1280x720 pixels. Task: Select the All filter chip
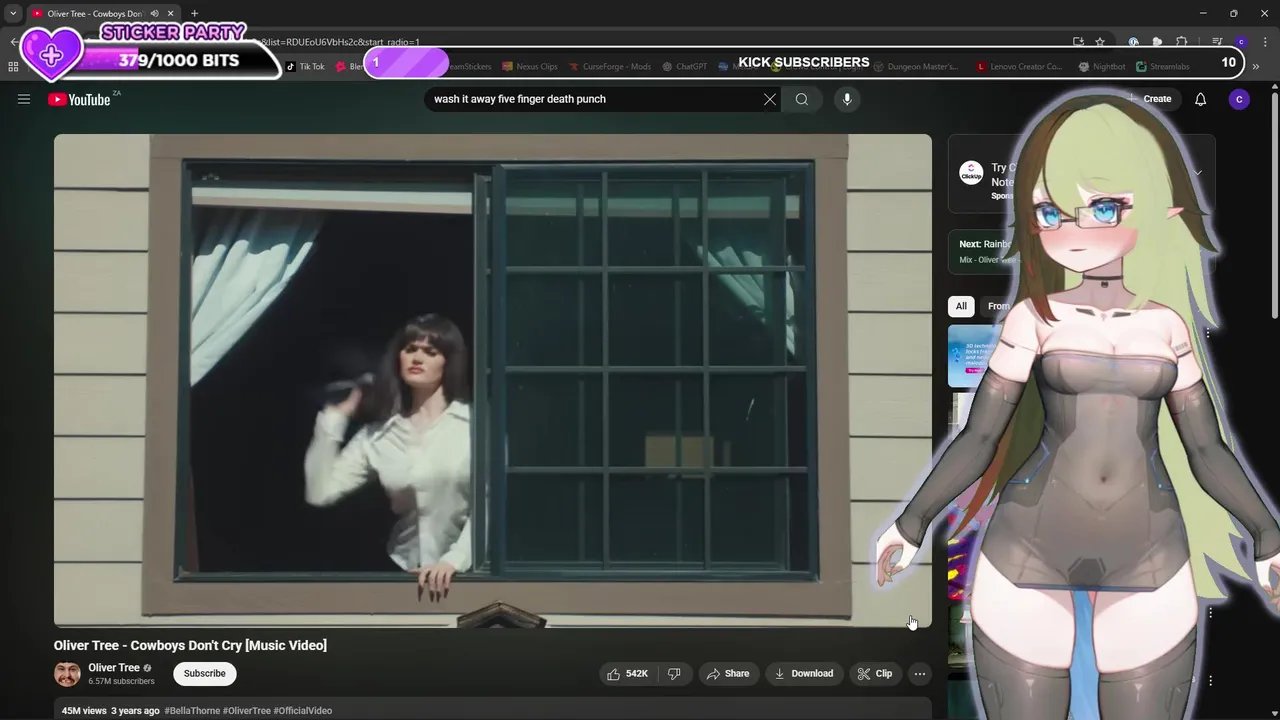coord(961,306)
